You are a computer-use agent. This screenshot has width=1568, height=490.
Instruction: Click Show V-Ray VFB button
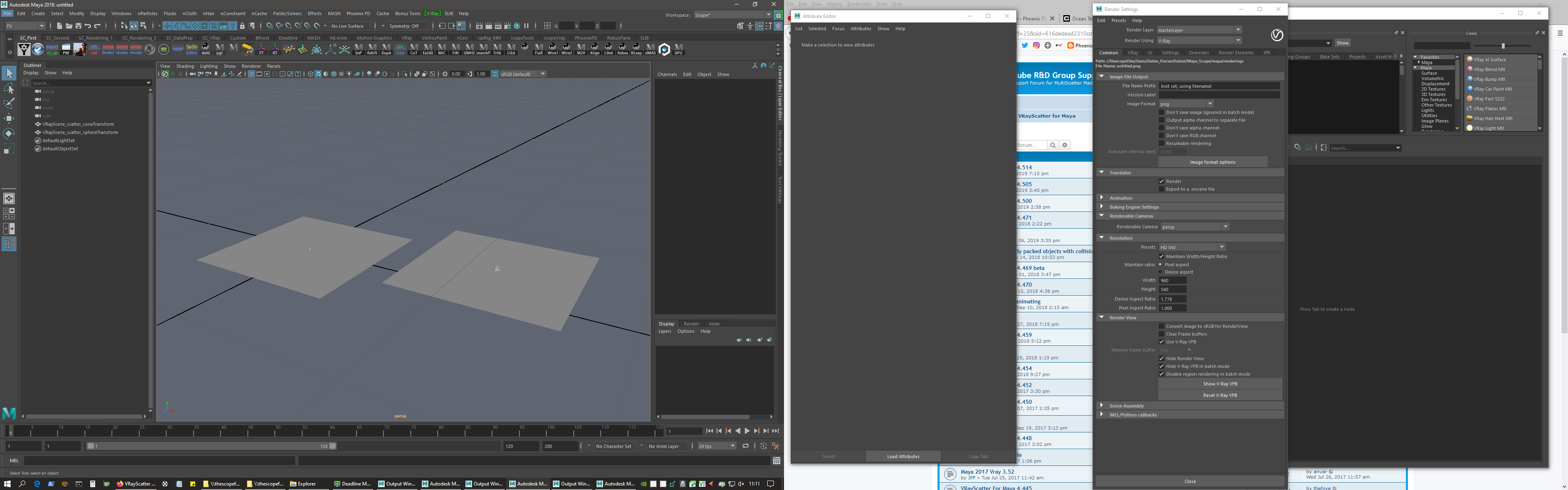[x=1220, y=384]
